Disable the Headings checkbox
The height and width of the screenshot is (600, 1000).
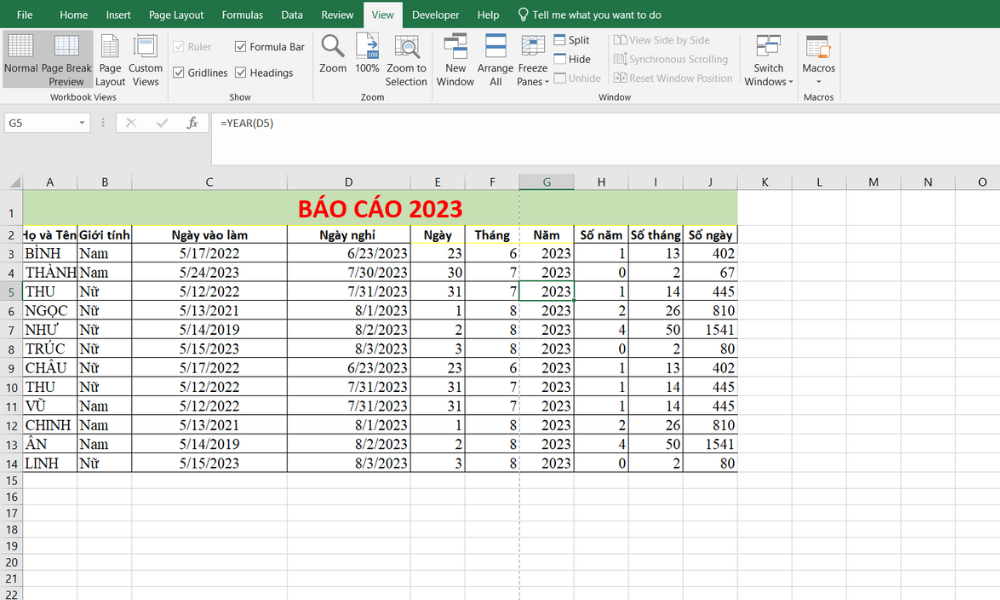pyautogui.click(x=240, y=72)
